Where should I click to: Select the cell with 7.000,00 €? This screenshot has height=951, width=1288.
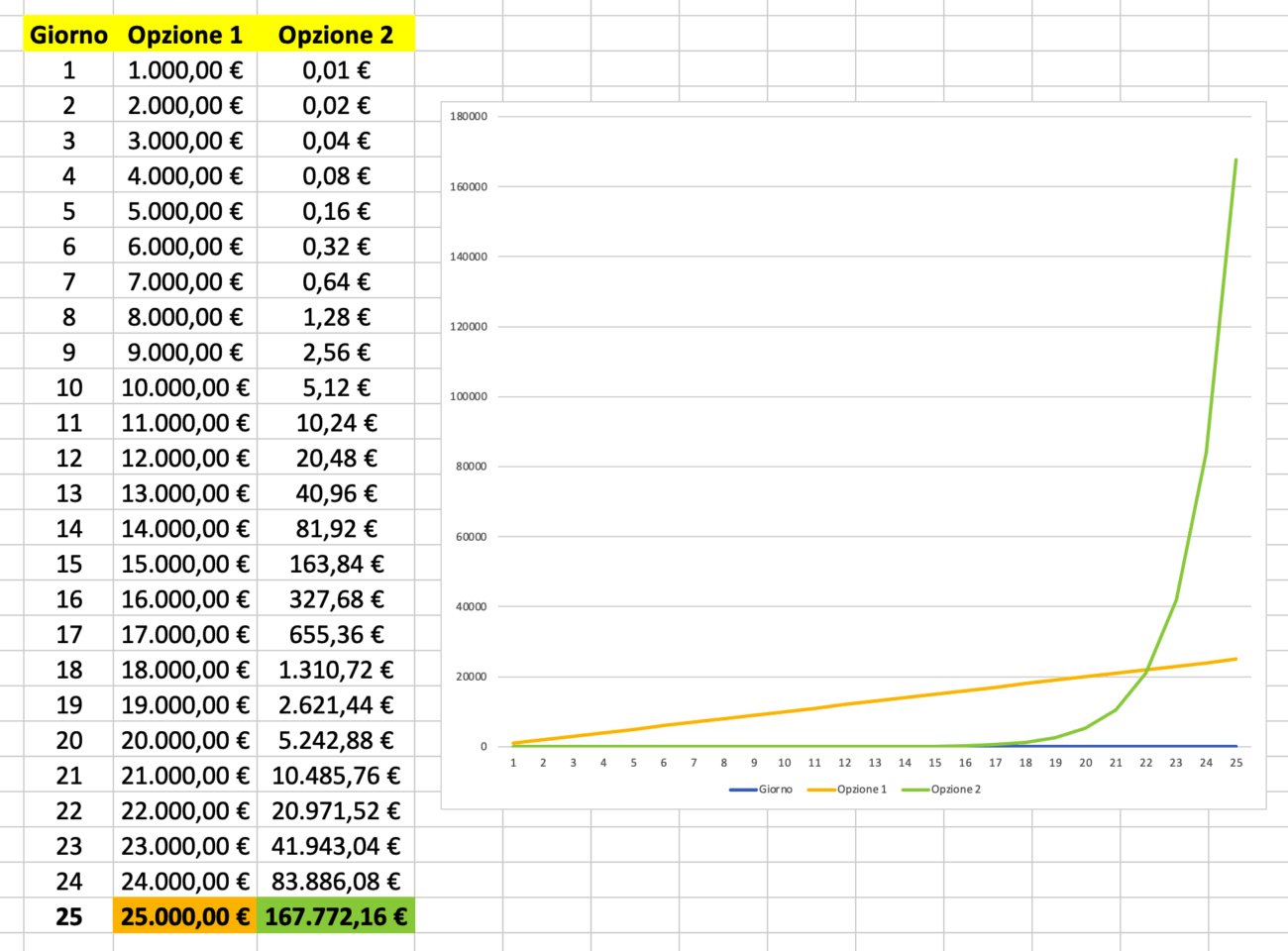[185, 281]
